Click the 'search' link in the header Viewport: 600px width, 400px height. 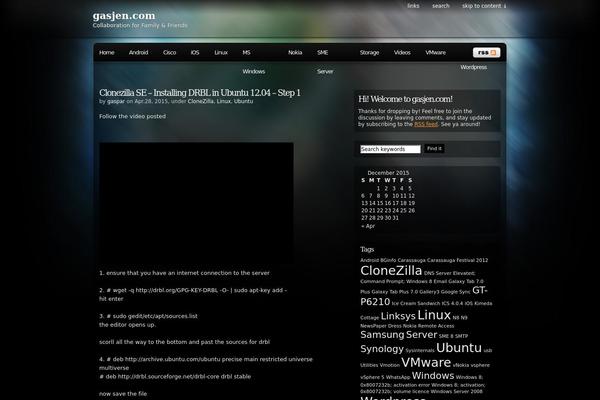pos(441,6)
